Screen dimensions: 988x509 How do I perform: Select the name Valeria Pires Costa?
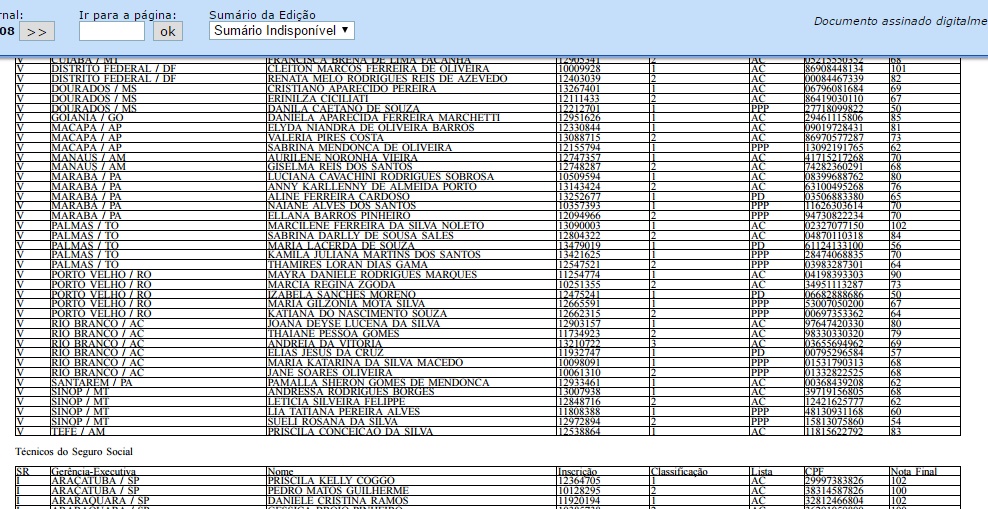point(325,137)
